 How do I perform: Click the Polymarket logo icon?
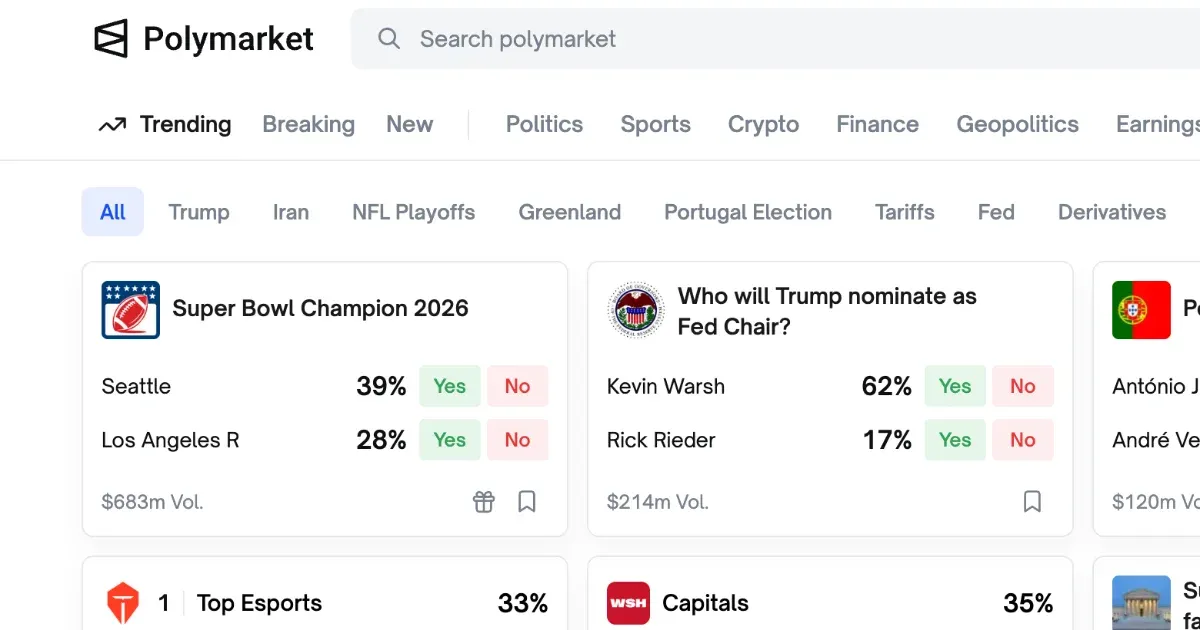[x=111, y=39]
